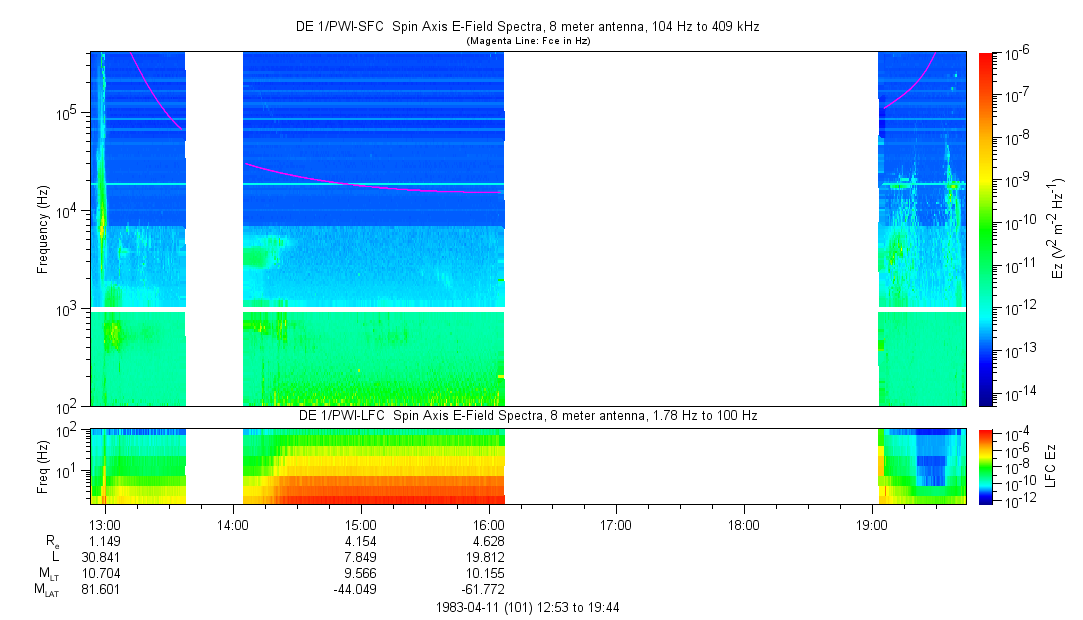Click the 10^-6 tick on Ez colorbar
1083x620 pixels.
[x=1010, y=52]
